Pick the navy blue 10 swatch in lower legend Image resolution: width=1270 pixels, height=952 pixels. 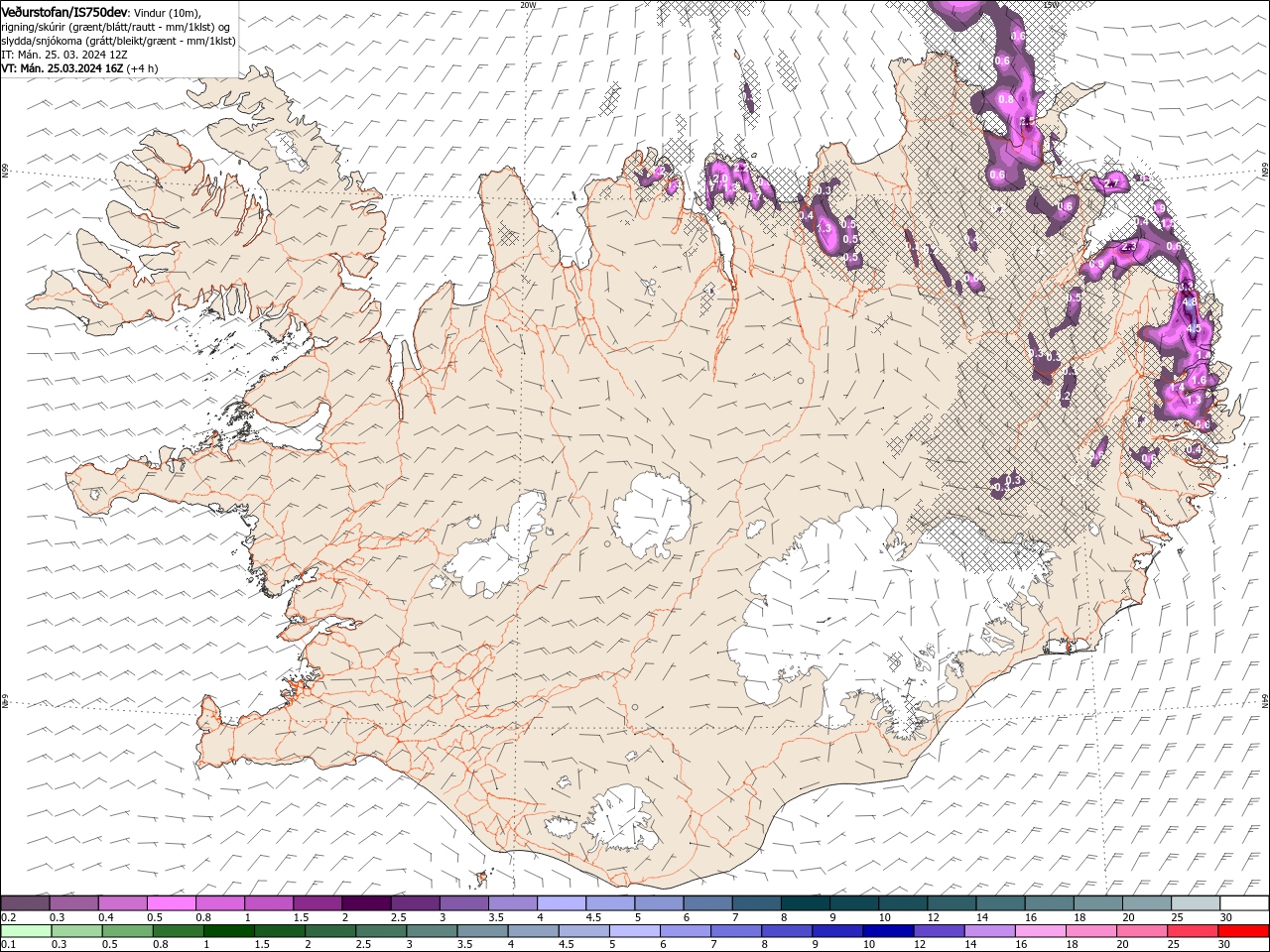[887, 931]
